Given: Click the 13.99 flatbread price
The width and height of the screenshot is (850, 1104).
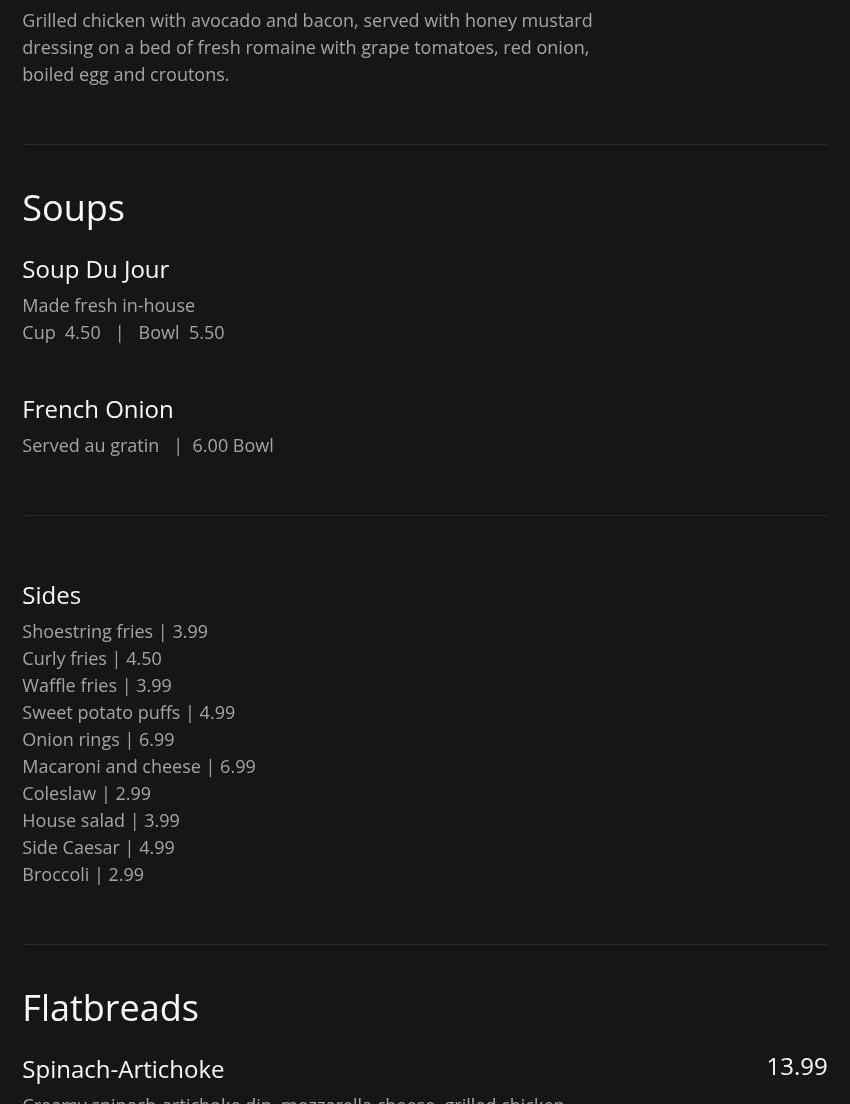Looking at the screenshot, I should pos(796,1066).
